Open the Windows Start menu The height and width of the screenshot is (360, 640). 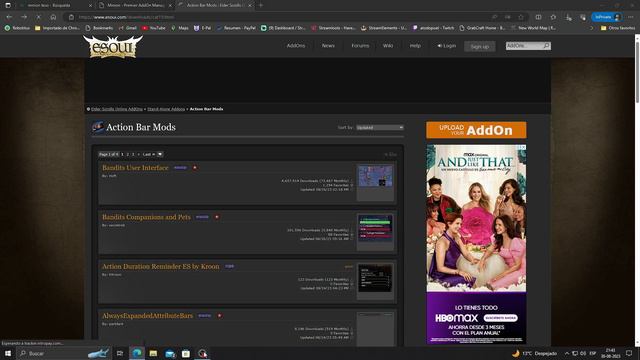(8, 353)
